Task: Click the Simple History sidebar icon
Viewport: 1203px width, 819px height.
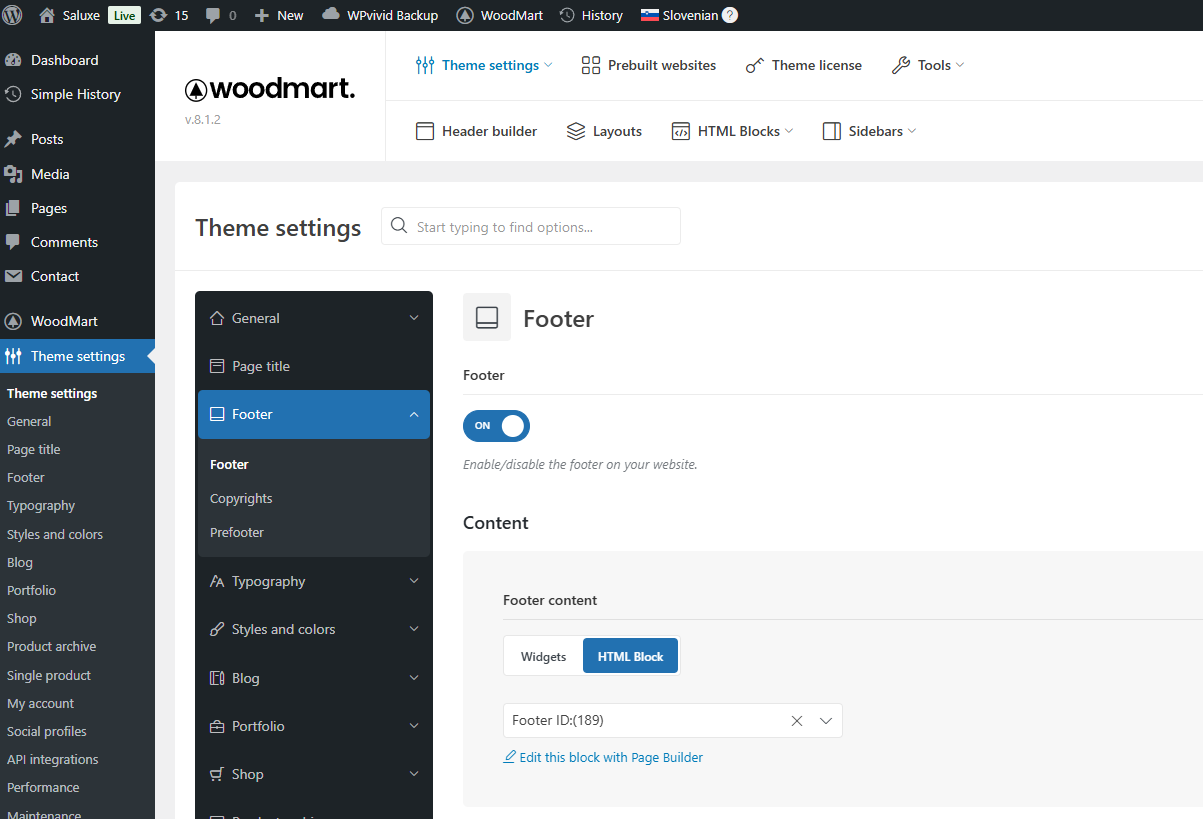Action: (x=13, y=94)
